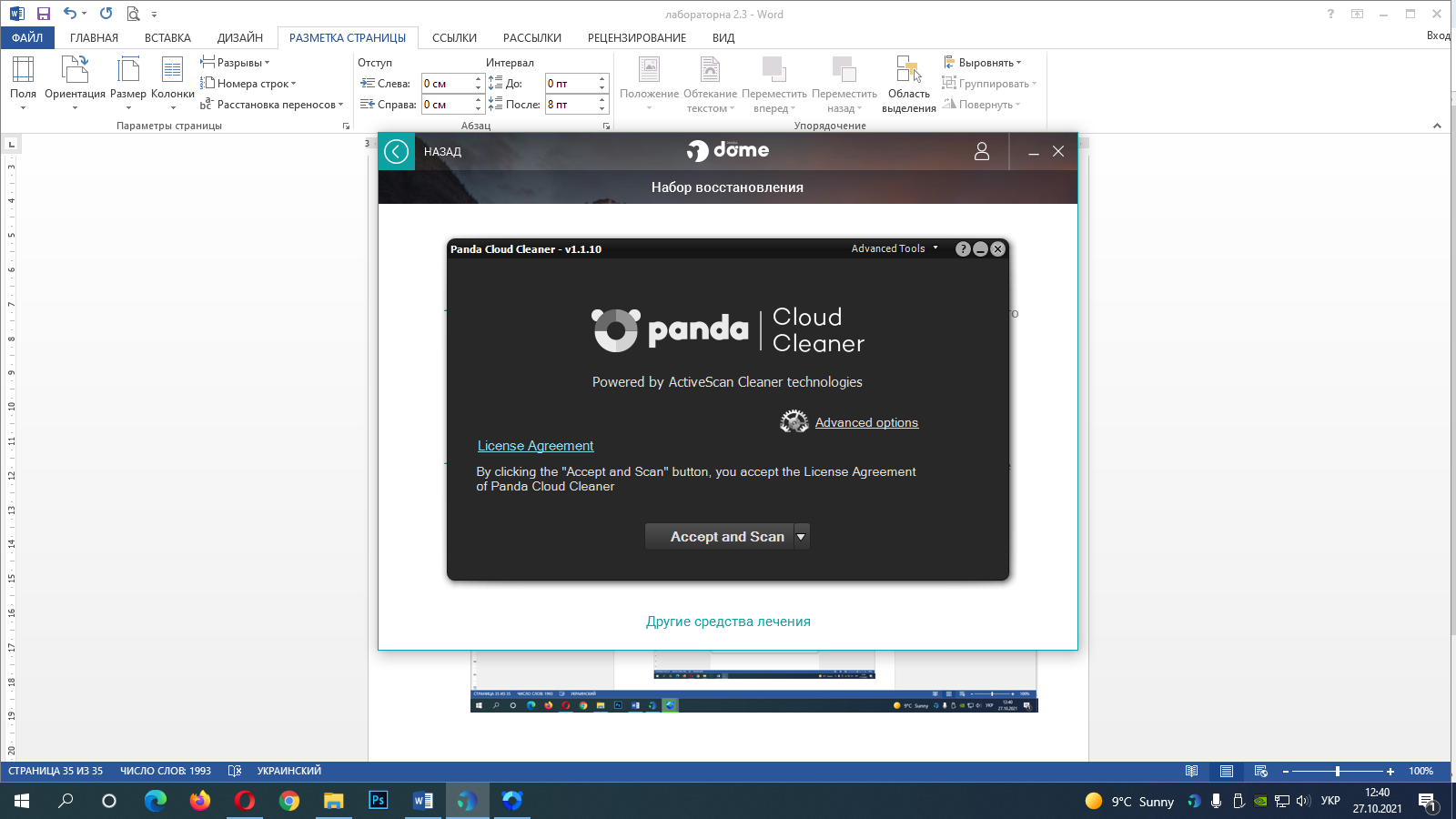The width and height of the screenshot is (1456, 819).
Task: Open the Область выделения selection pane
Action: [x=908, y=84]
